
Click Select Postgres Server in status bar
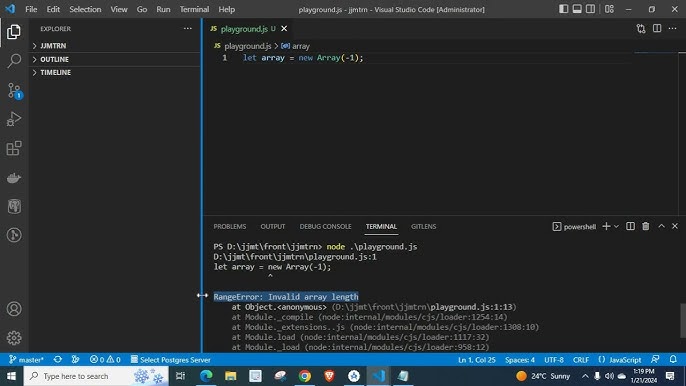click(x=171, y=360)
